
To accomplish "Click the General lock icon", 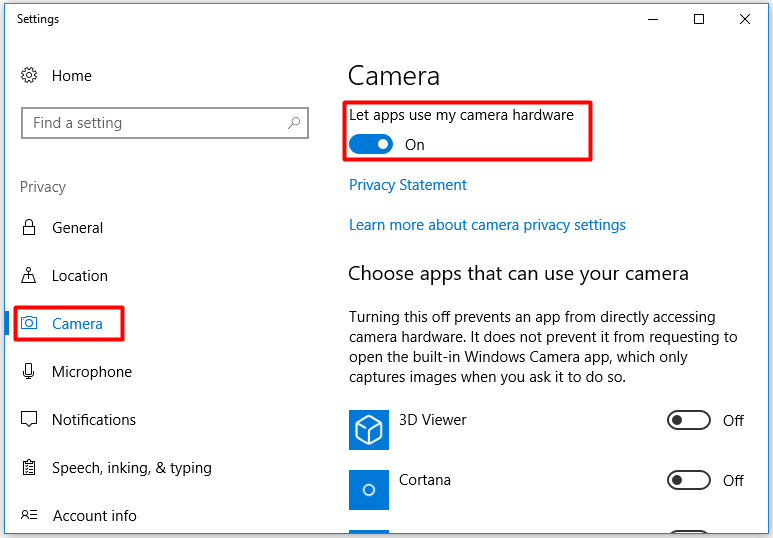I will click(x=29, y=227).
